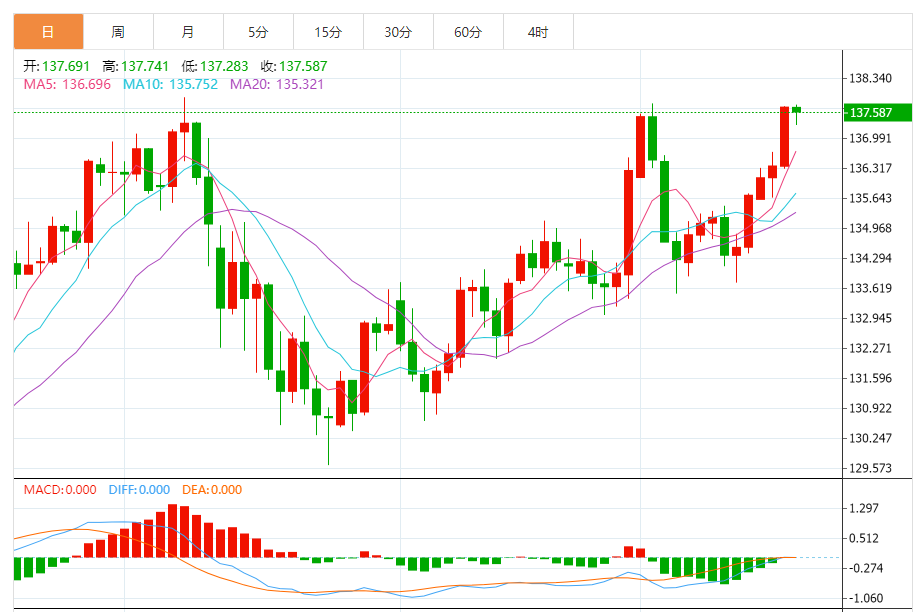
Task: Open the 5分 chart tab
Action: [258, 32]
